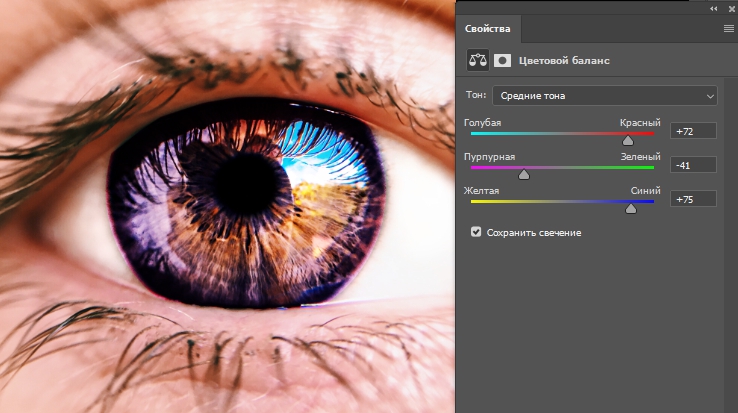This screenshot has width=738, height=413.
Task: Click the Сохранить свечение label text
Action: click(x=534, y=233)
